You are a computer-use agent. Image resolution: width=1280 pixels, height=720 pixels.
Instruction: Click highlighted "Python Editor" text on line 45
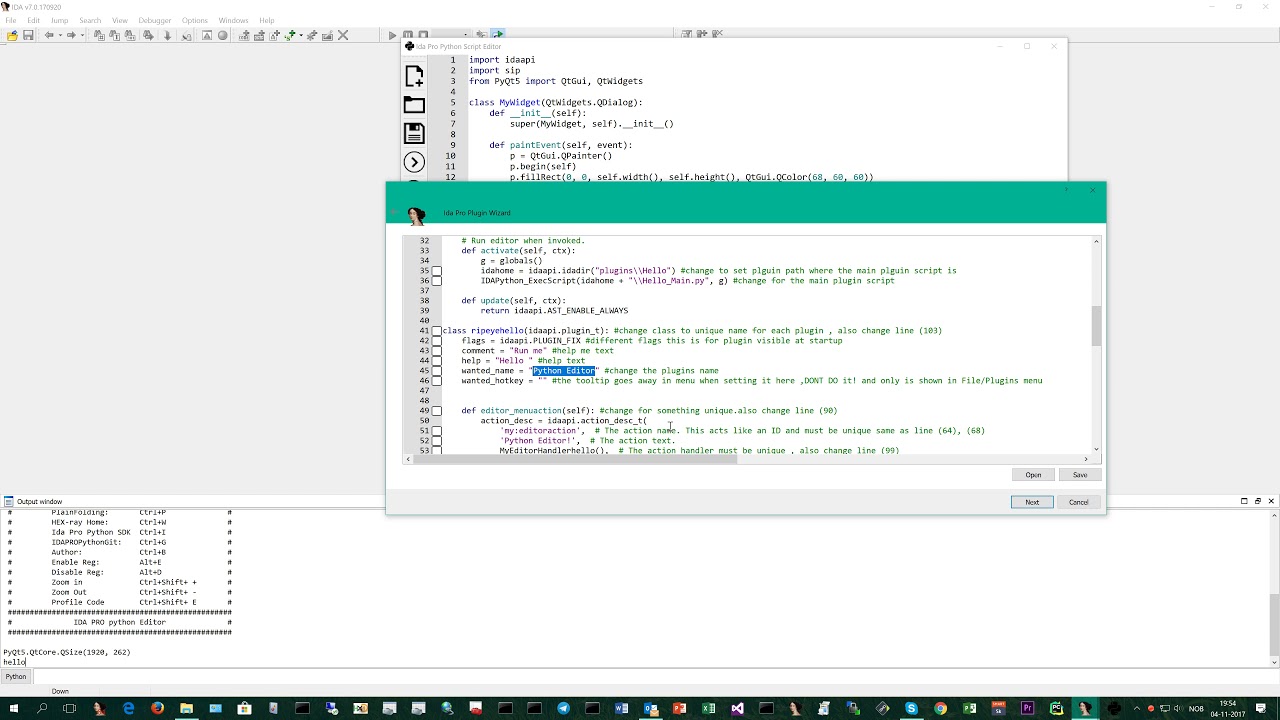click(564, 371)
